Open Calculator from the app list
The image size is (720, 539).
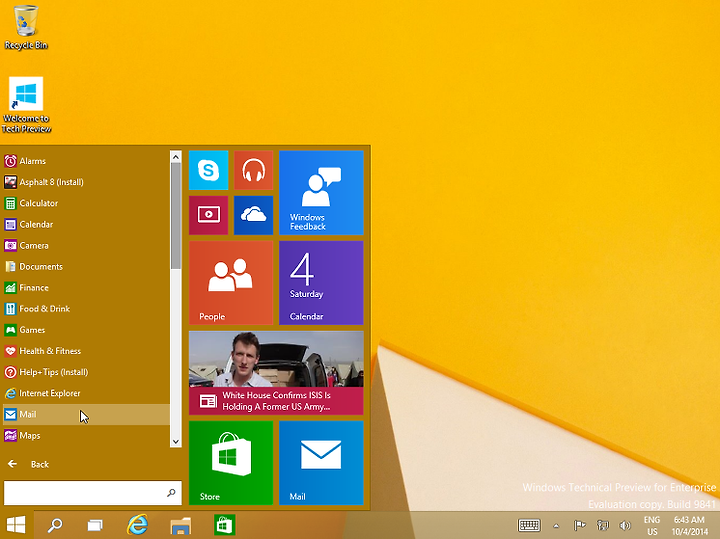[86, 203]
